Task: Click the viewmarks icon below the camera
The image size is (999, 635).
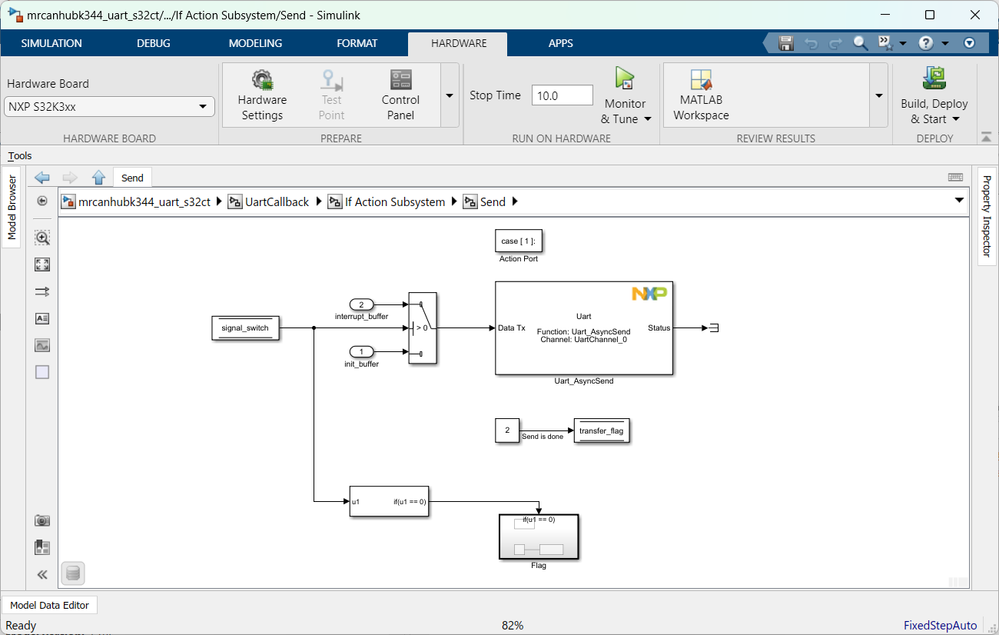Action: coord(42,548)
